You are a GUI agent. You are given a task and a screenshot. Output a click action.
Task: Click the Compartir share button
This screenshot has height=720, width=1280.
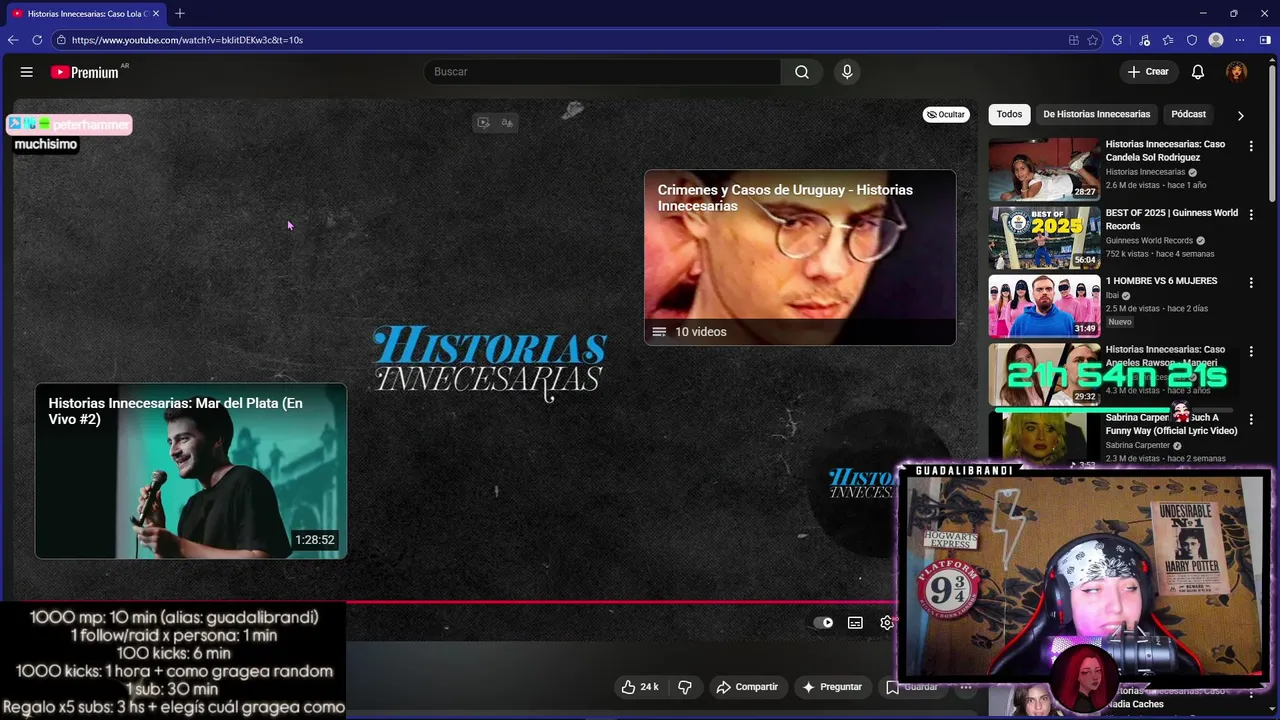tap(747, 687)
